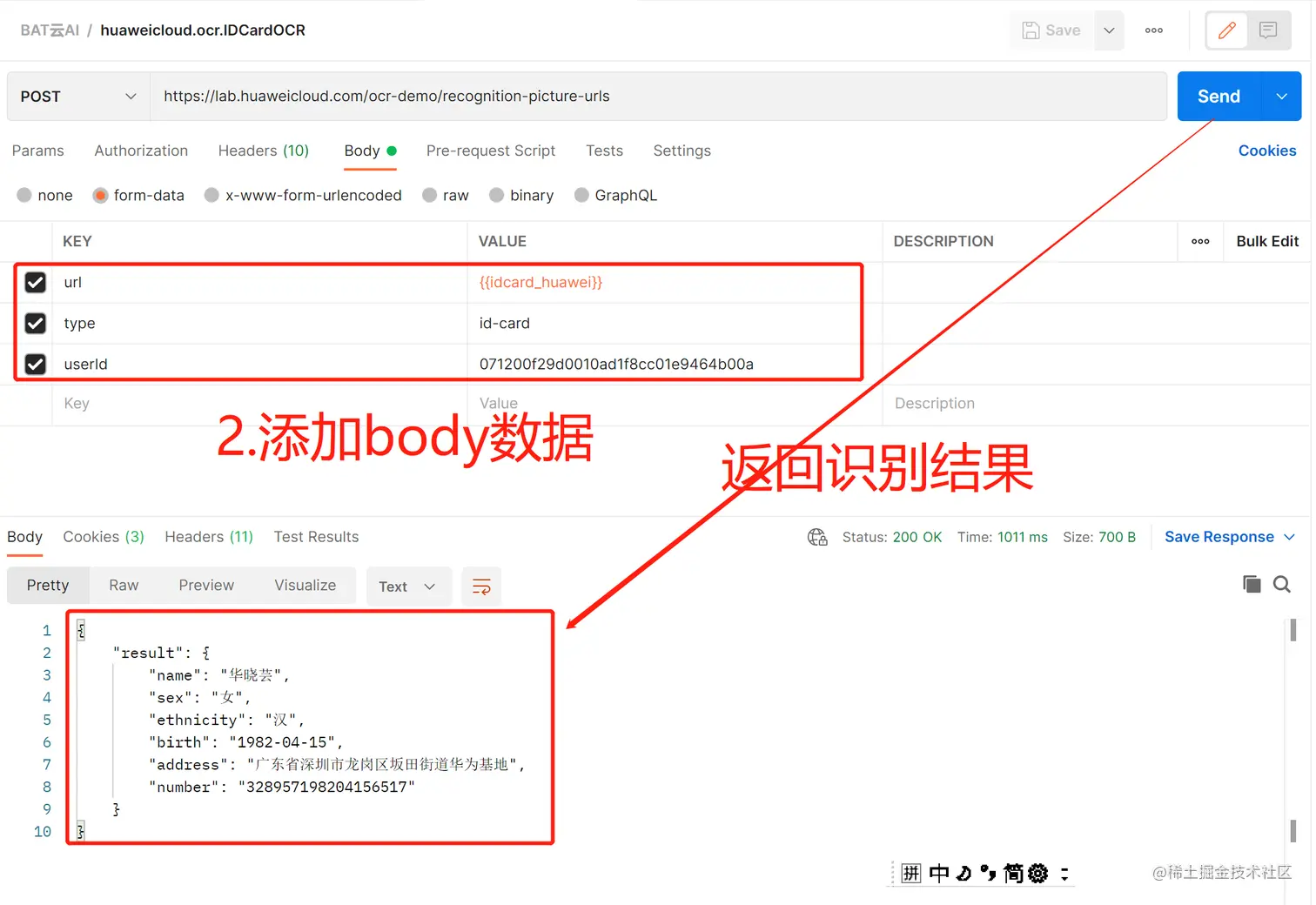
Task: Toggle the IME 中 language indicator
Action: pos(939,873)
